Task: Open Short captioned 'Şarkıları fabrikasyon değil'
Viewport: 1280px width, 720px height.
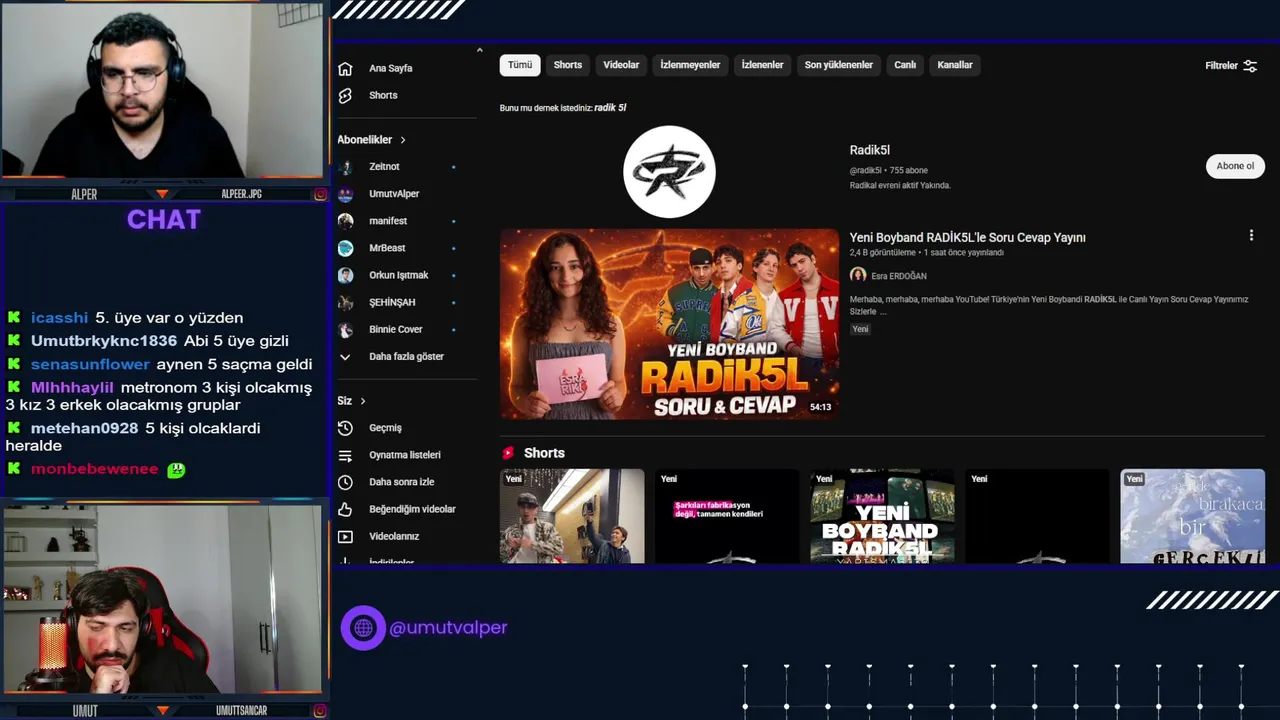Action: tap(727, 516)
